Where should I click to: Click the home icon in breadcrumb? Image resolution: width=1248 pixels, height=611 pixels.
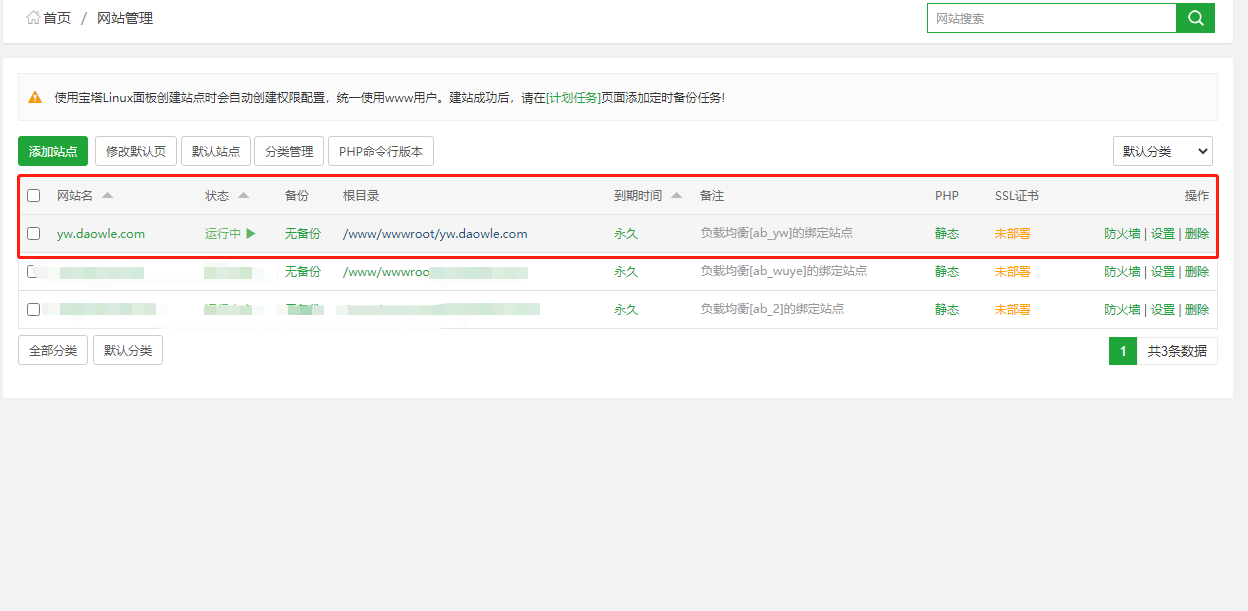click(x=34, y=18)
